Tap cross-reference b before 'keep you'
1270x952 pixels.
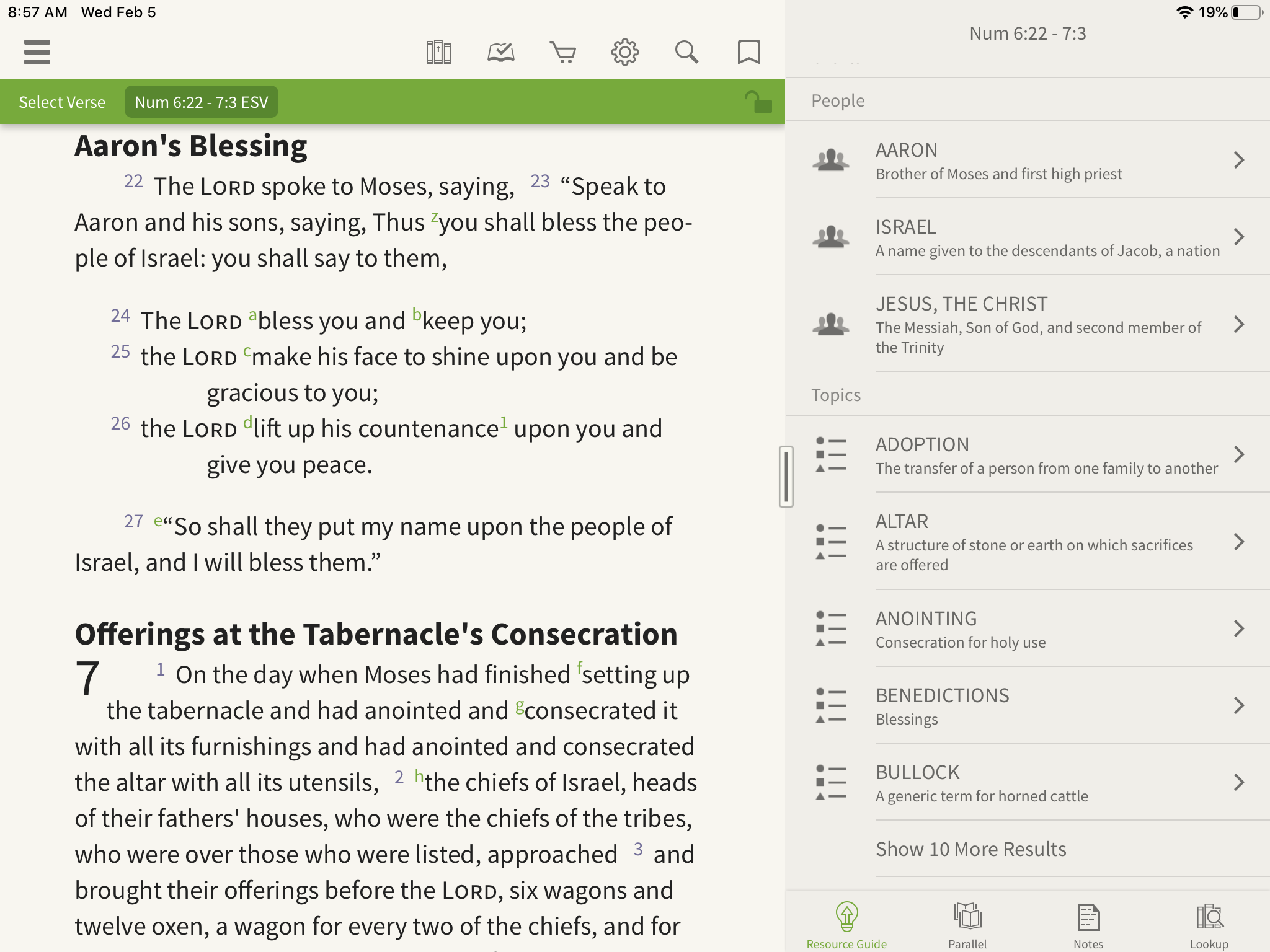pyautogui.click(x=417, y=315)
